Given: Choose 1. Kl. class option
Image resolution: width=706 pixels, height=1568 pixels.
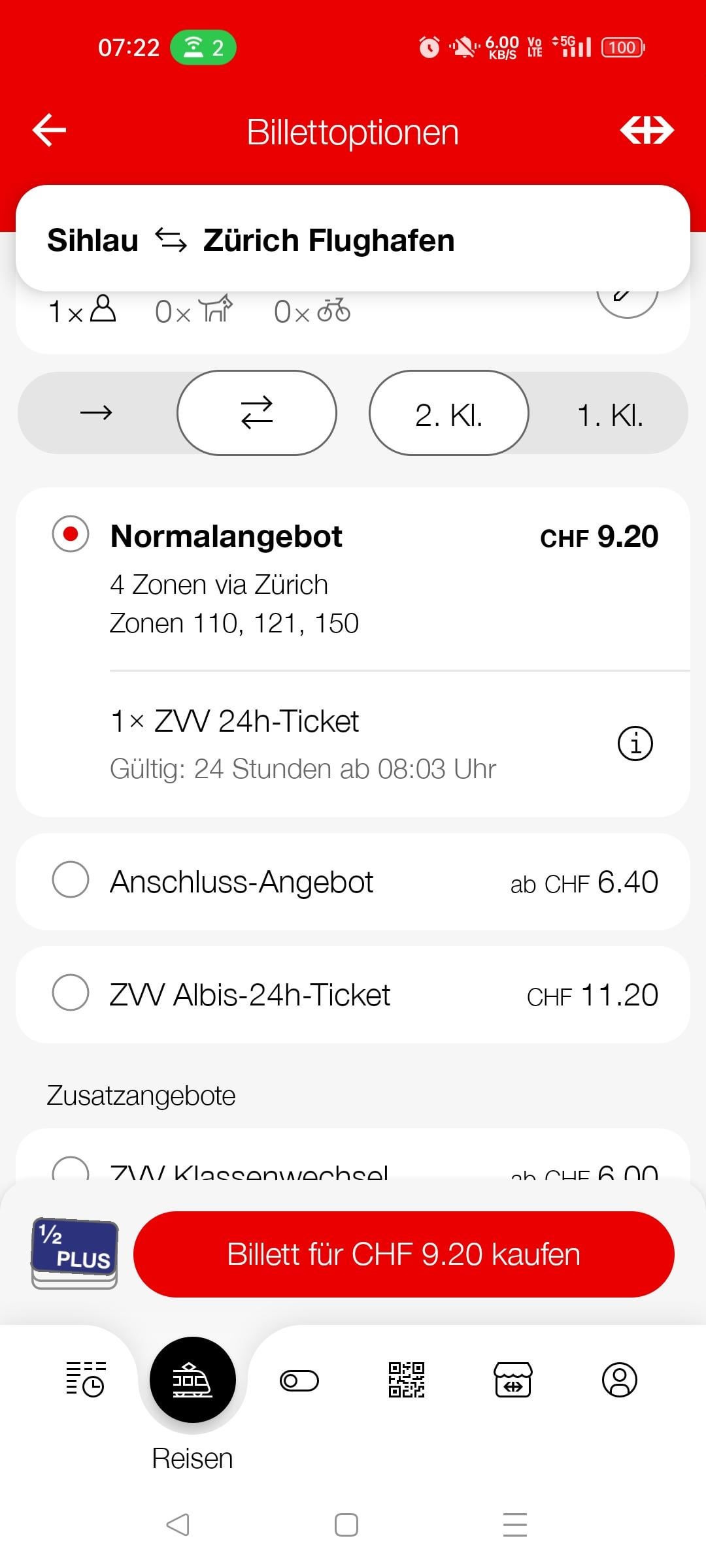Looking at the screenshot, I should [610, 414].
